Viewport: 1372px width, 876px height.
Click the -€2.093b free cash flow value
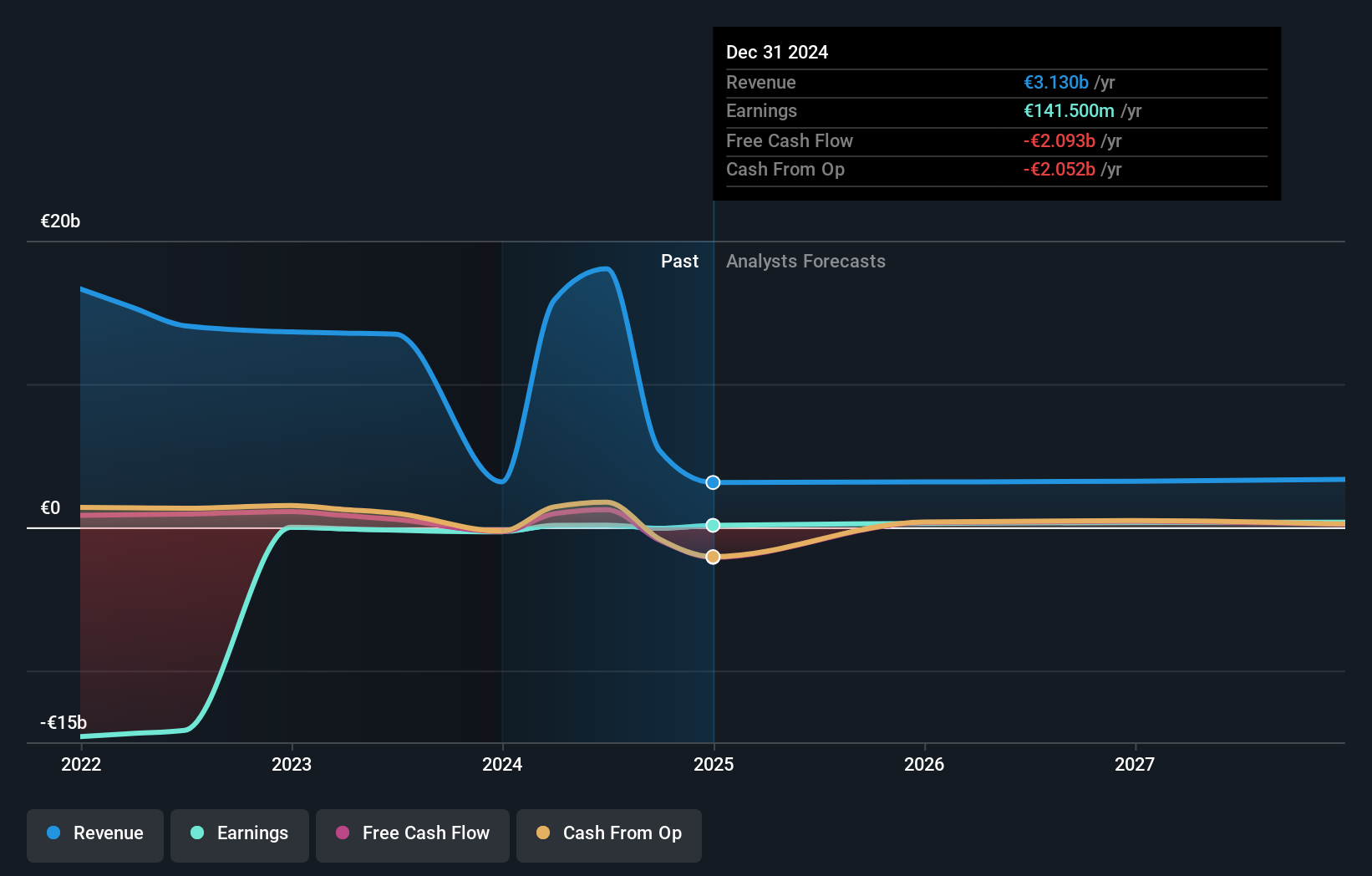[x=1059, y=140]
